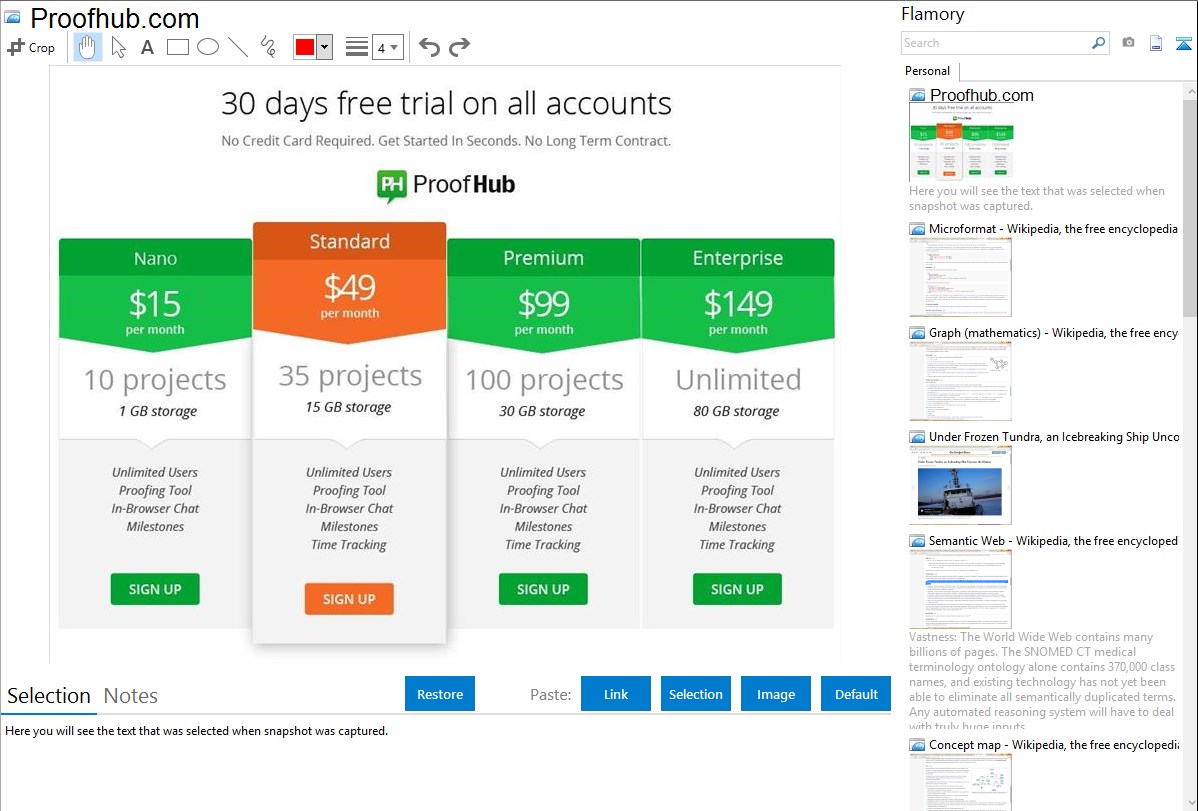Open the line width 4 dropdown

point(388,47)
